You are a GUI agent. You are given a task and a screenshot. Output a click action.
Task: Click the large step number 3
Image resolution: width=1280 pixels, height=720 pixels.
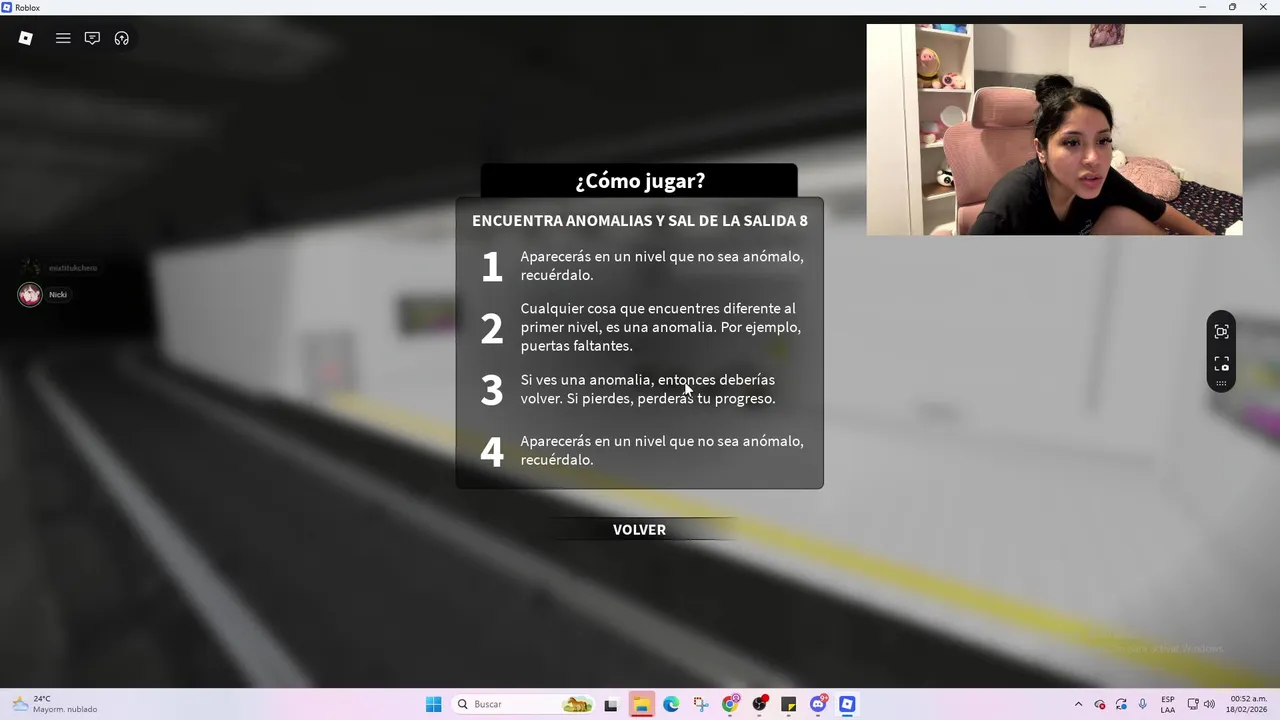click(491, 390)
